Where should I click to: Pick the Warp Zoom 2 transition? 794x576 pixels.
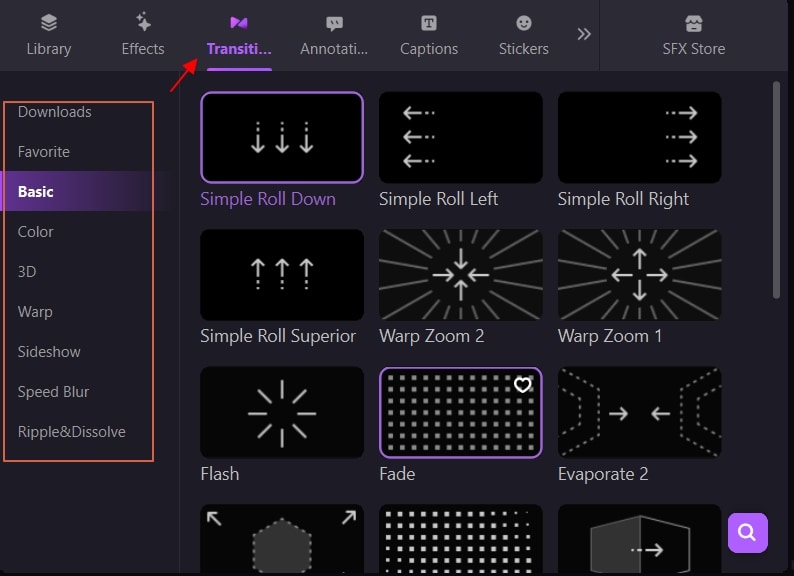pos(460,275)
